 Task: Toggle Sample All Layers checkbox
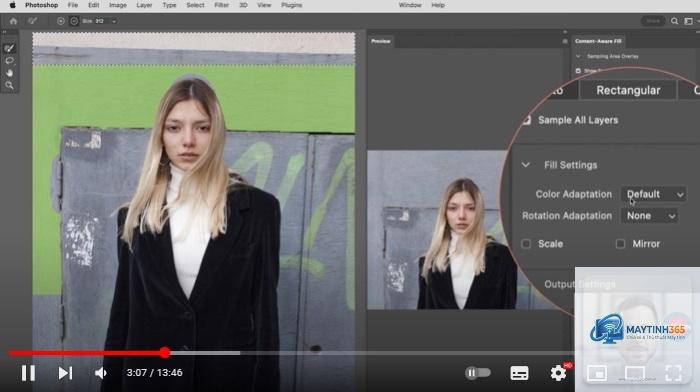click(x=527, y=120)
